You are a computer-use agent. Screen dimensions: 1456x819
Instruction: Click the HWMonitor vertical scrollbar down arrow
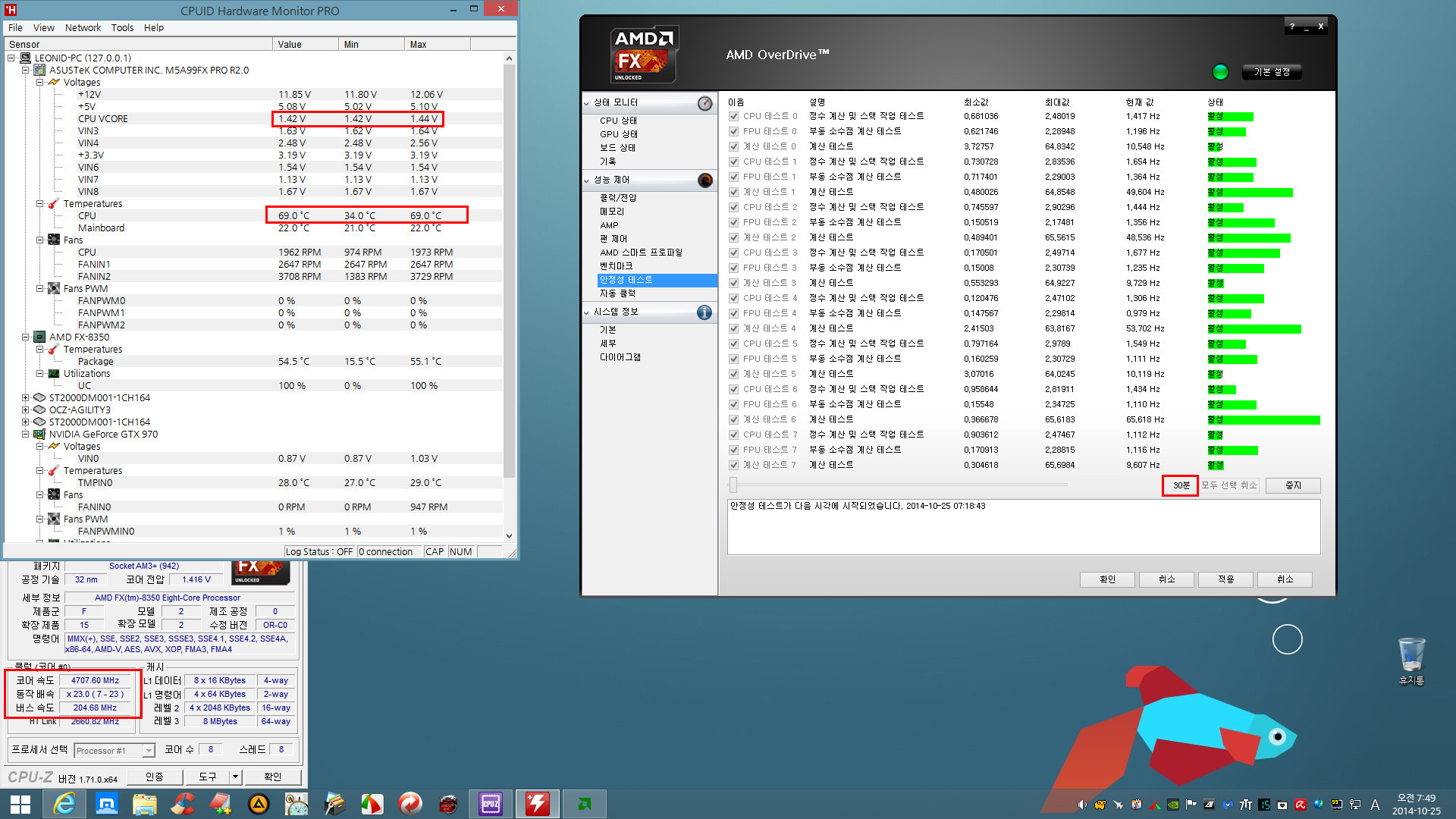click(x=509, y=536)
